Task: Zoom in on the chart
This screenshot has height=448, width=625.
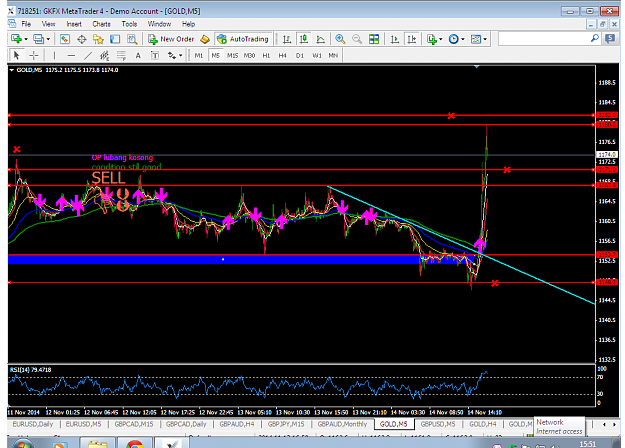Action: pyautogui.click(x=340, y=39)
